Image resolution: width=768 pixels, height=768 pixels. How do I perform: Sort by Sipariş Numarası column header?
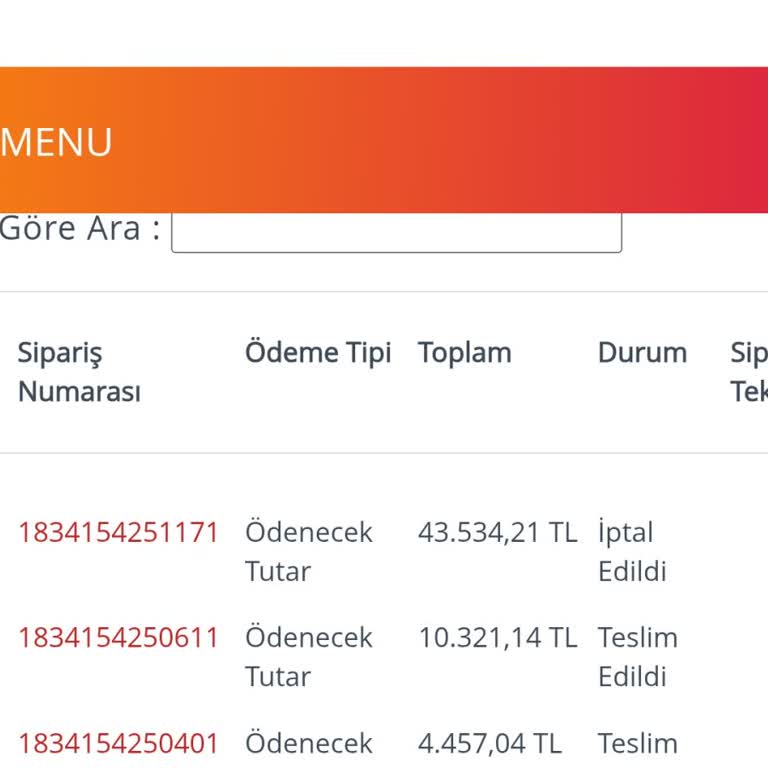[79, 372]
